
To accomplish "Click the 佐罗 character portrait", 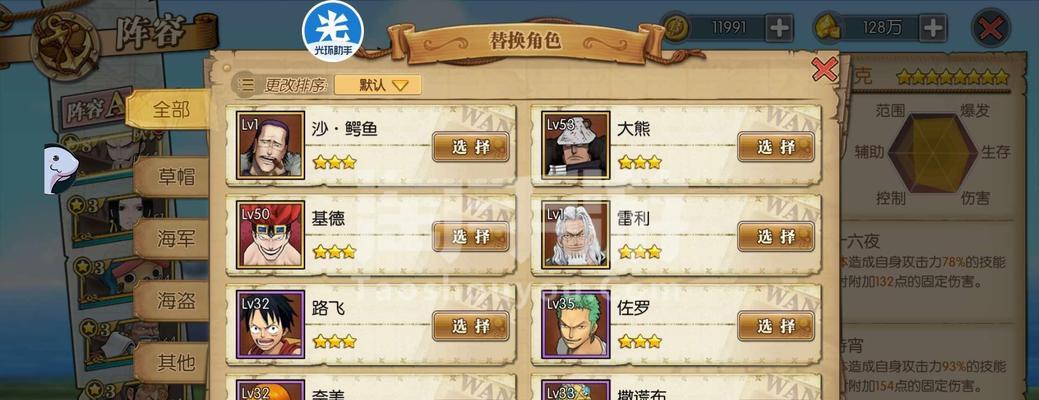I will coord(576,324).
